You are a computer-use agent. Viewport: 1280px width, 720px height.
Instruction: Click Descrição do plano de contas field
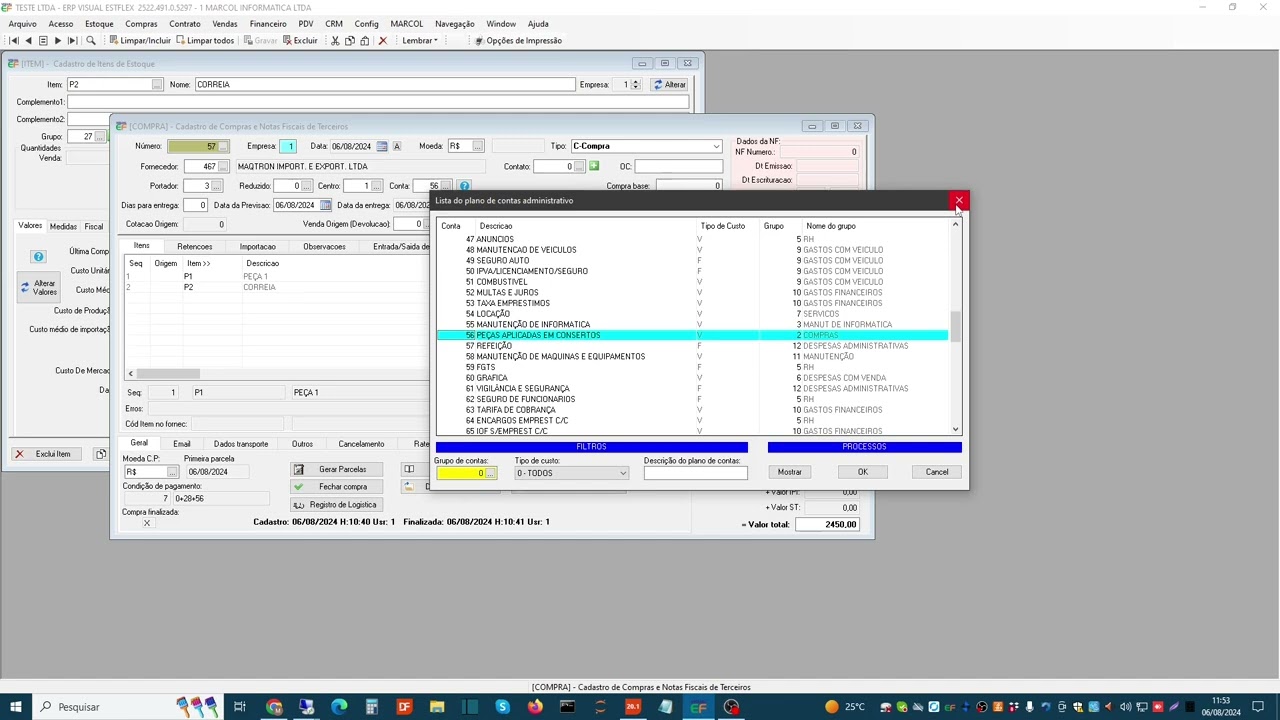[695, 473]
